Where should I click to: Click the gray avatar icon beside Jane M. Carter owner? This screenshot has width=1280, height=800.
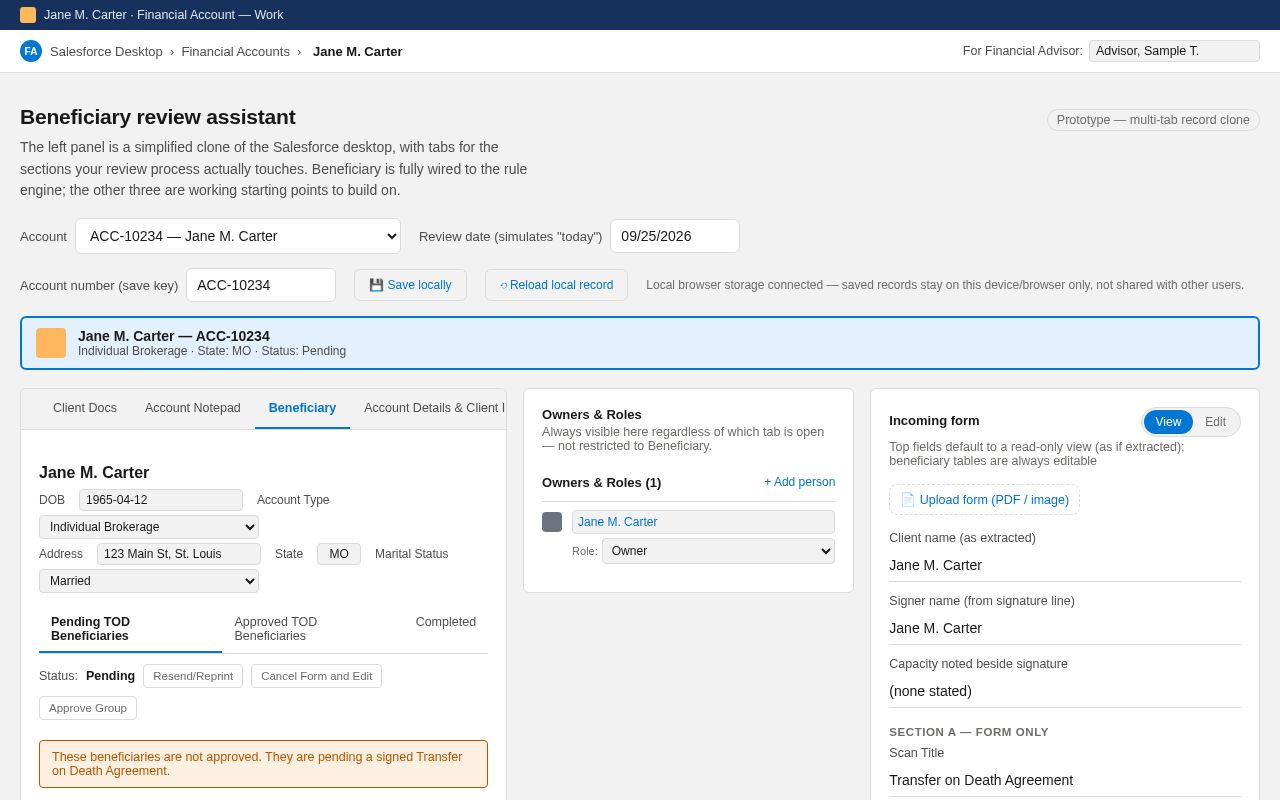[x=552, y=522]
